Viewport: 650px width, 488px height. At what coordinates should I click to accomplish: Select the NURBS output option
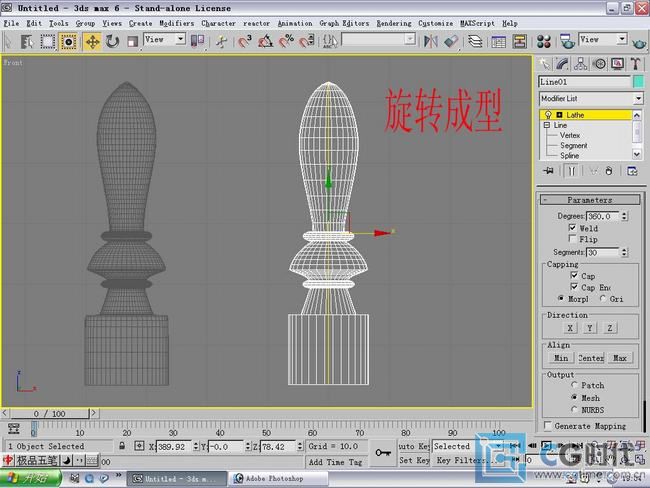574,410
